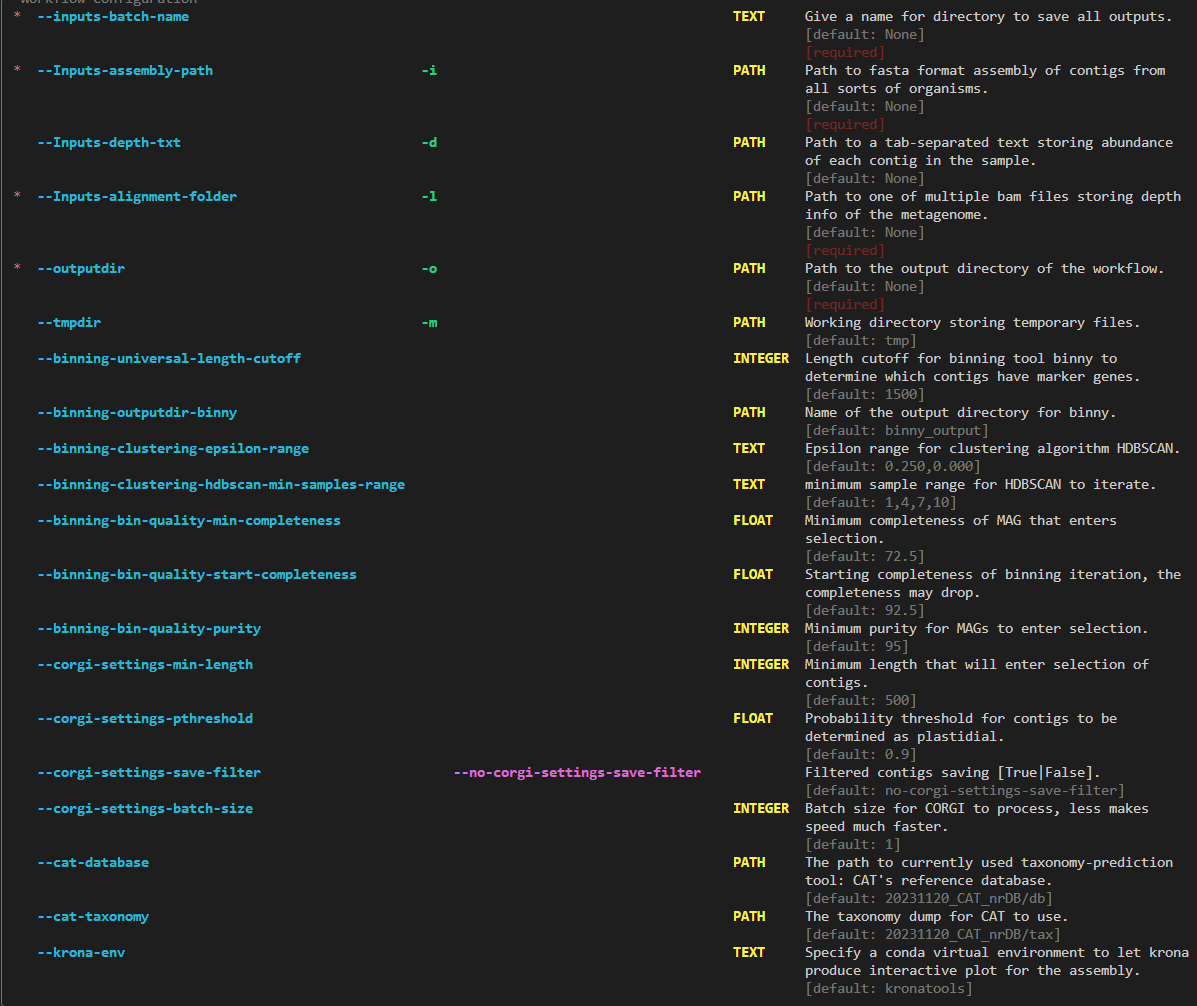Click --binning-bin-quality-min-completeness option
The height and width of the screenshot is (1006, 1197).
[189, 521]
